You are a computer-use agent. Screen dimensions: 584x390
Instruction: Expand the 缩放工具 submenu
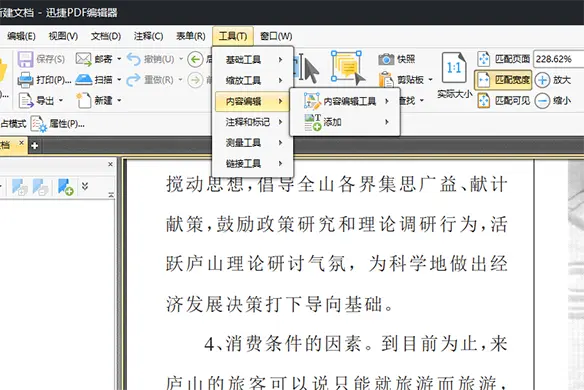[253, 80]
